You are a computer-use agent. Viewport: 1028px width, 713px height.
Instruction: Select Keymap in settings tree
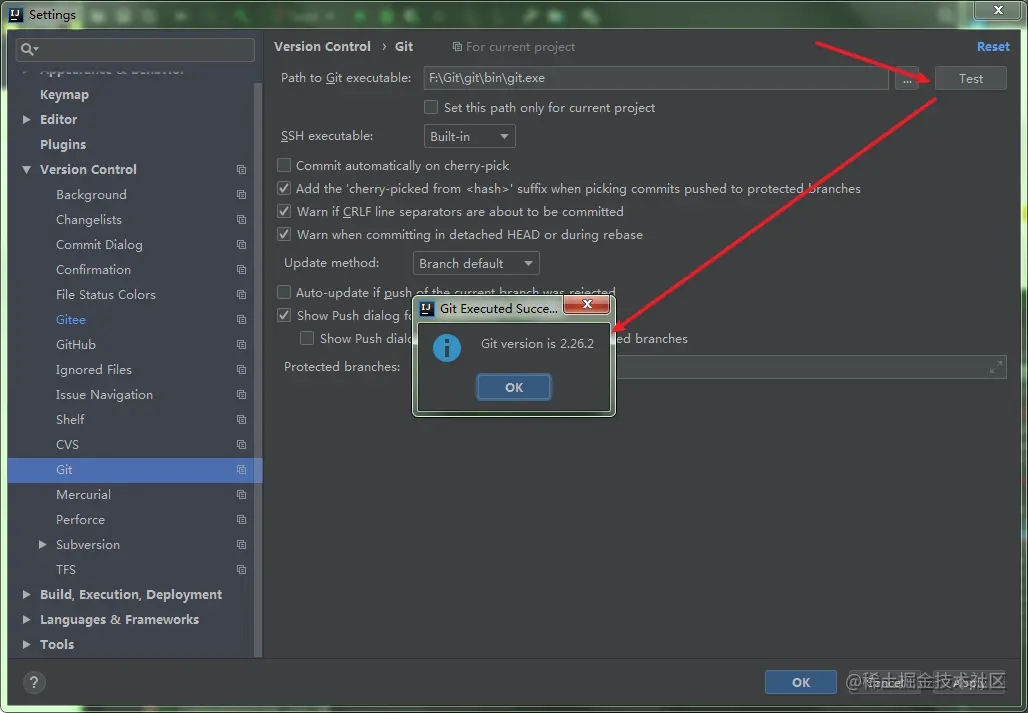click(x=64, y=94)
